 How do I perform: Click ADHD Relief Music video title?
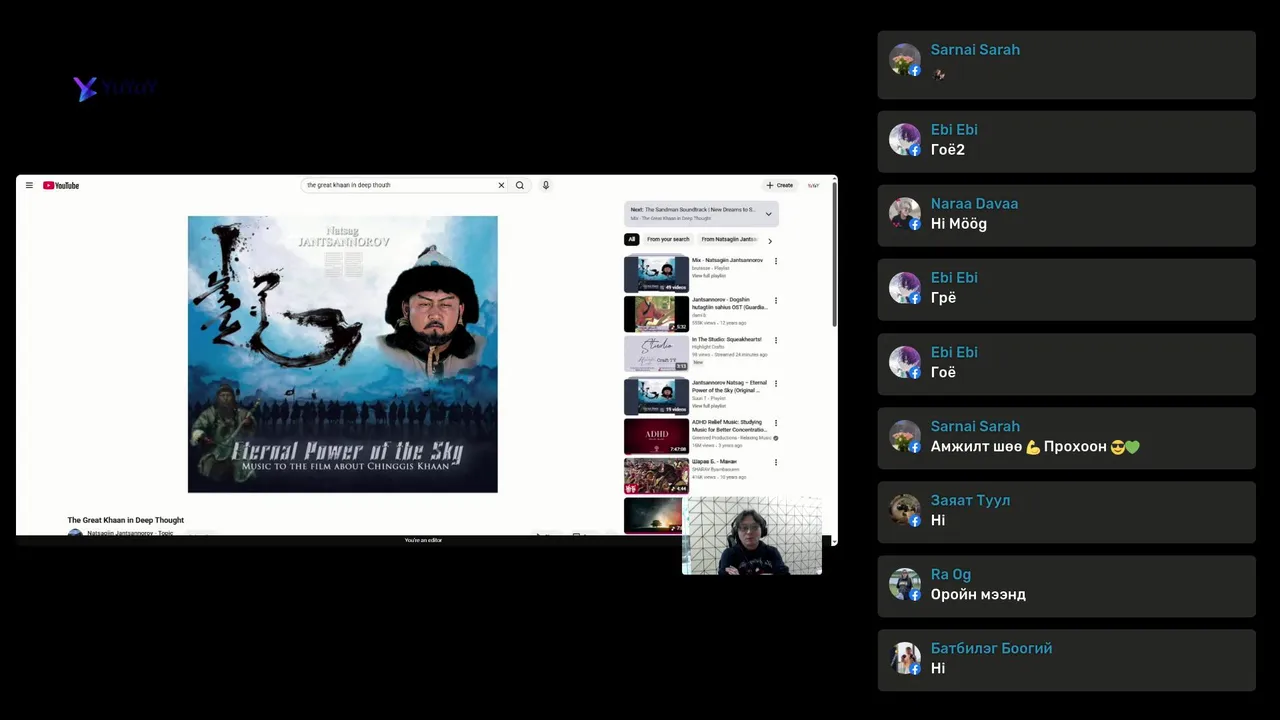pos(729,426)
